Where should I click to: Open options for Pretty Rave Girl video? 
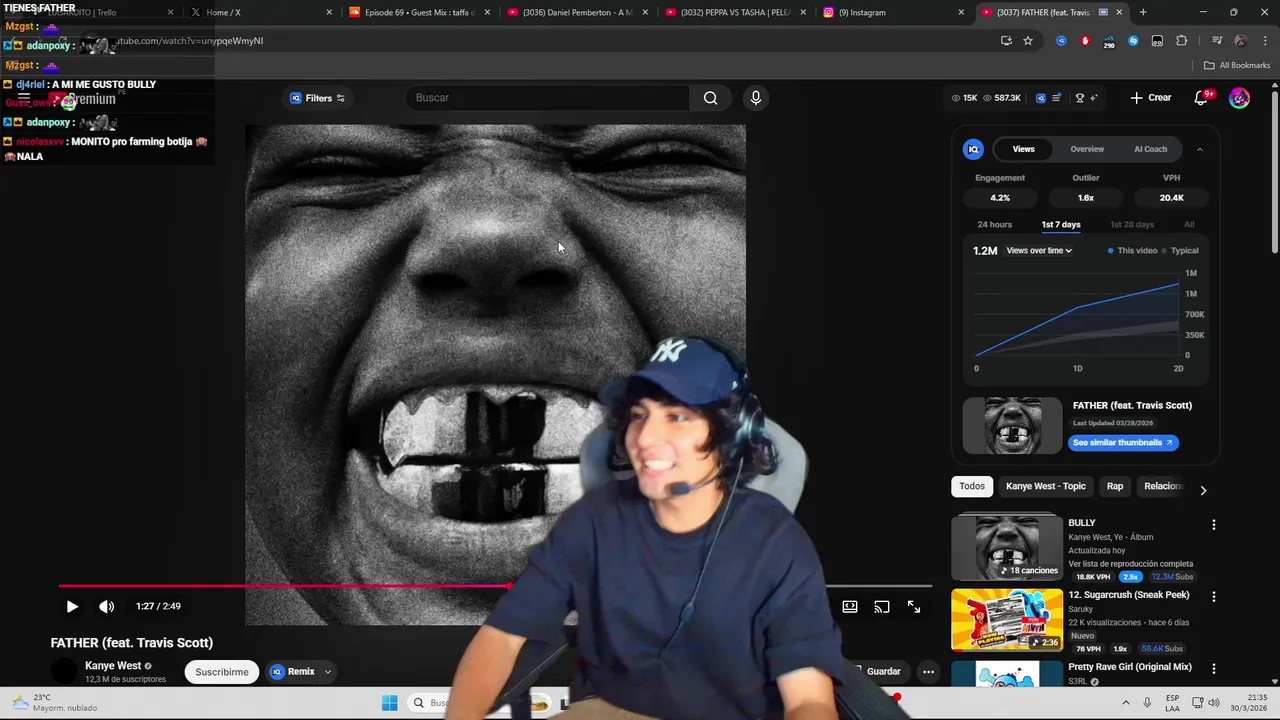coord(1214,669)
